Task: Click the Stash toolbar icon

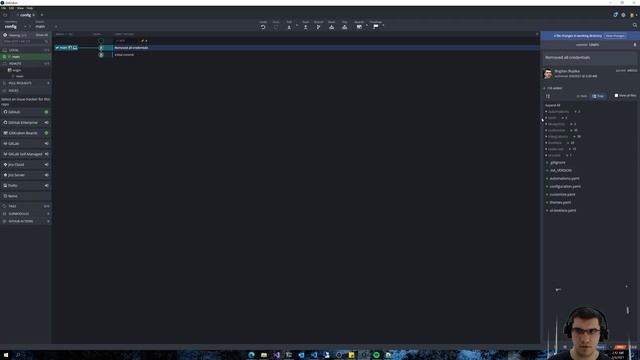Action: tap(331, 27)
